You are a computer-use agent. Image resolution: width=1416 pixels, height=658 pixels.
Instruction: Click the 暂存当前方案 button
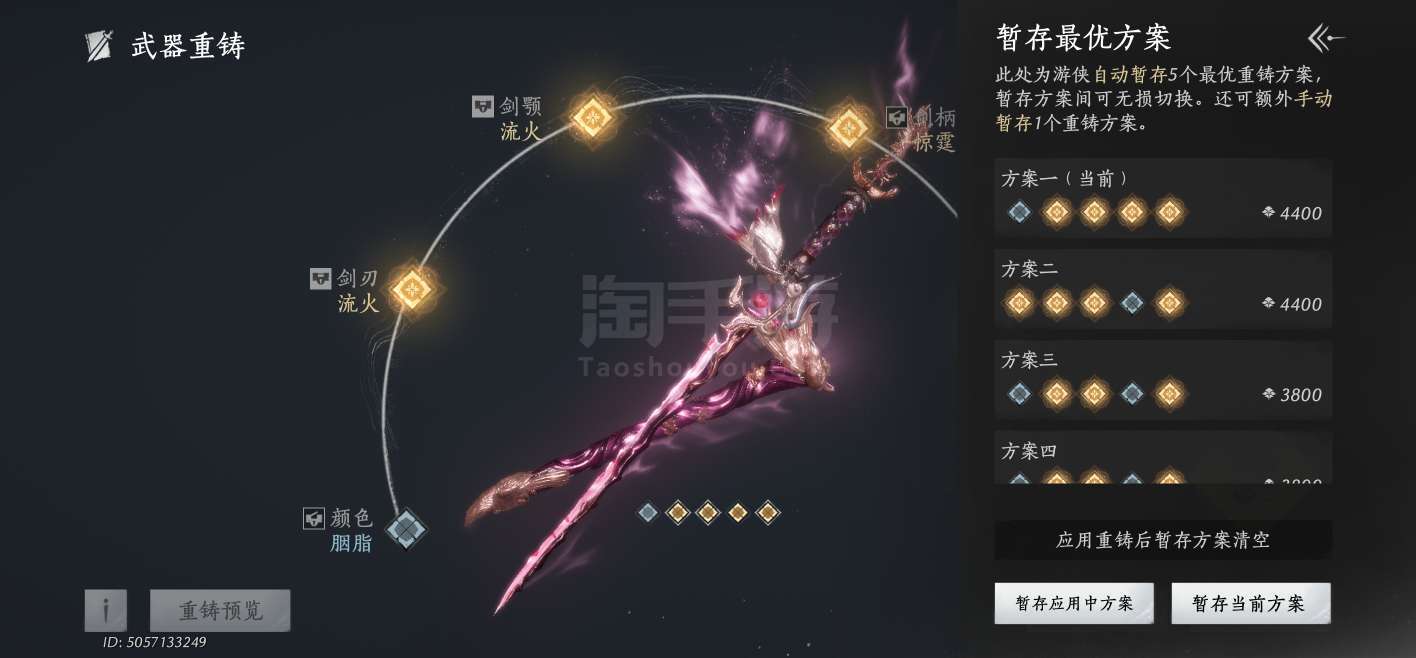click(1251, 603)
